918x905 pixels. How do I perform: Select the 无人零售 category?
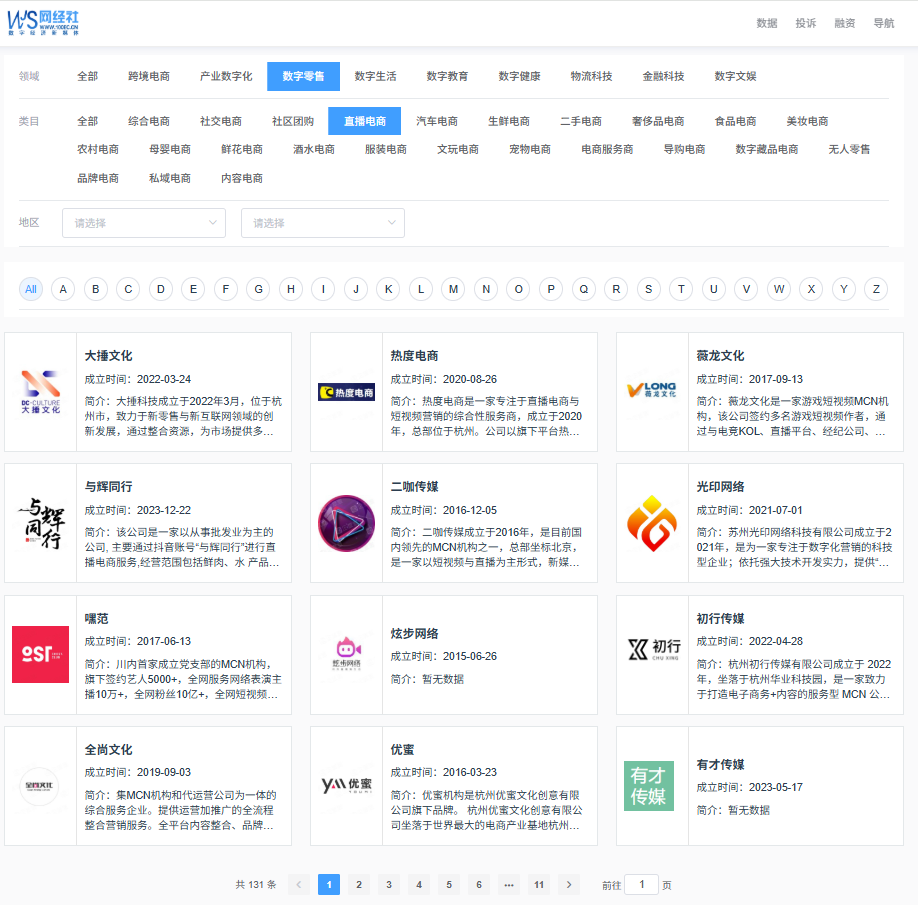[x=850, y=149]
